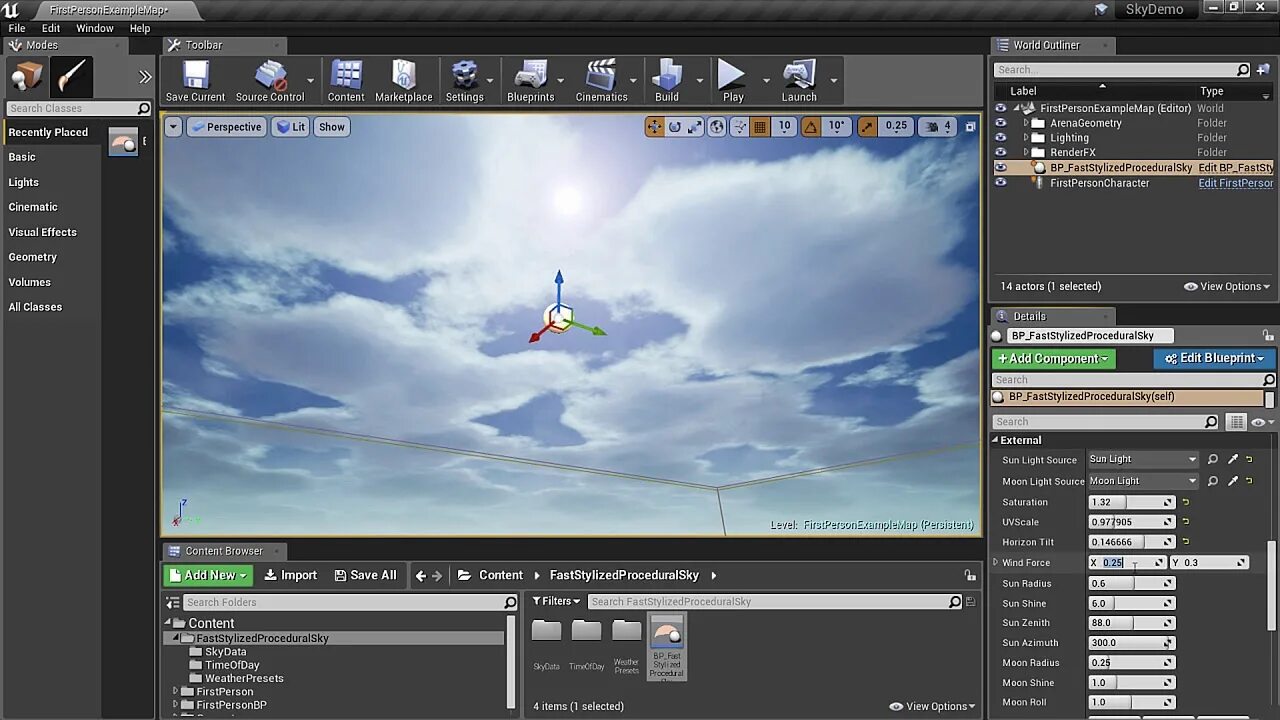Select the translate gizmo tool in viewport
This screenshot has width=1280, height=720.
click(654, 126)
